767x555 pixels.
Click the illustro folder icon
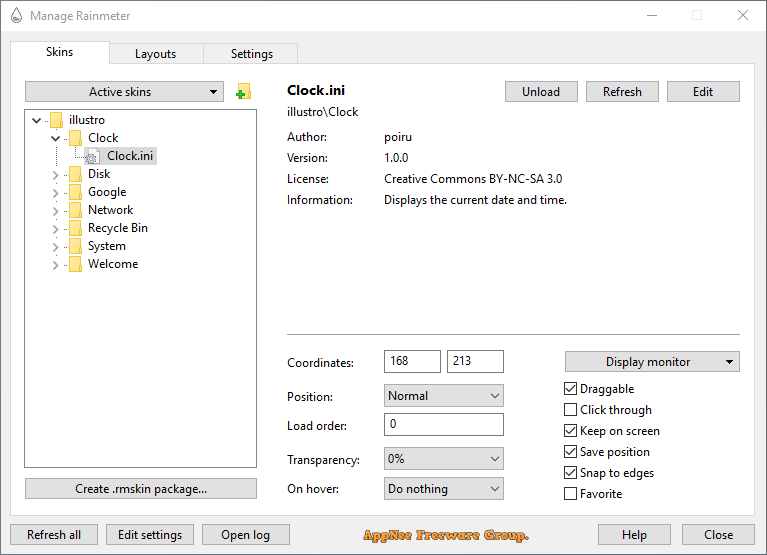pos(56,120)
